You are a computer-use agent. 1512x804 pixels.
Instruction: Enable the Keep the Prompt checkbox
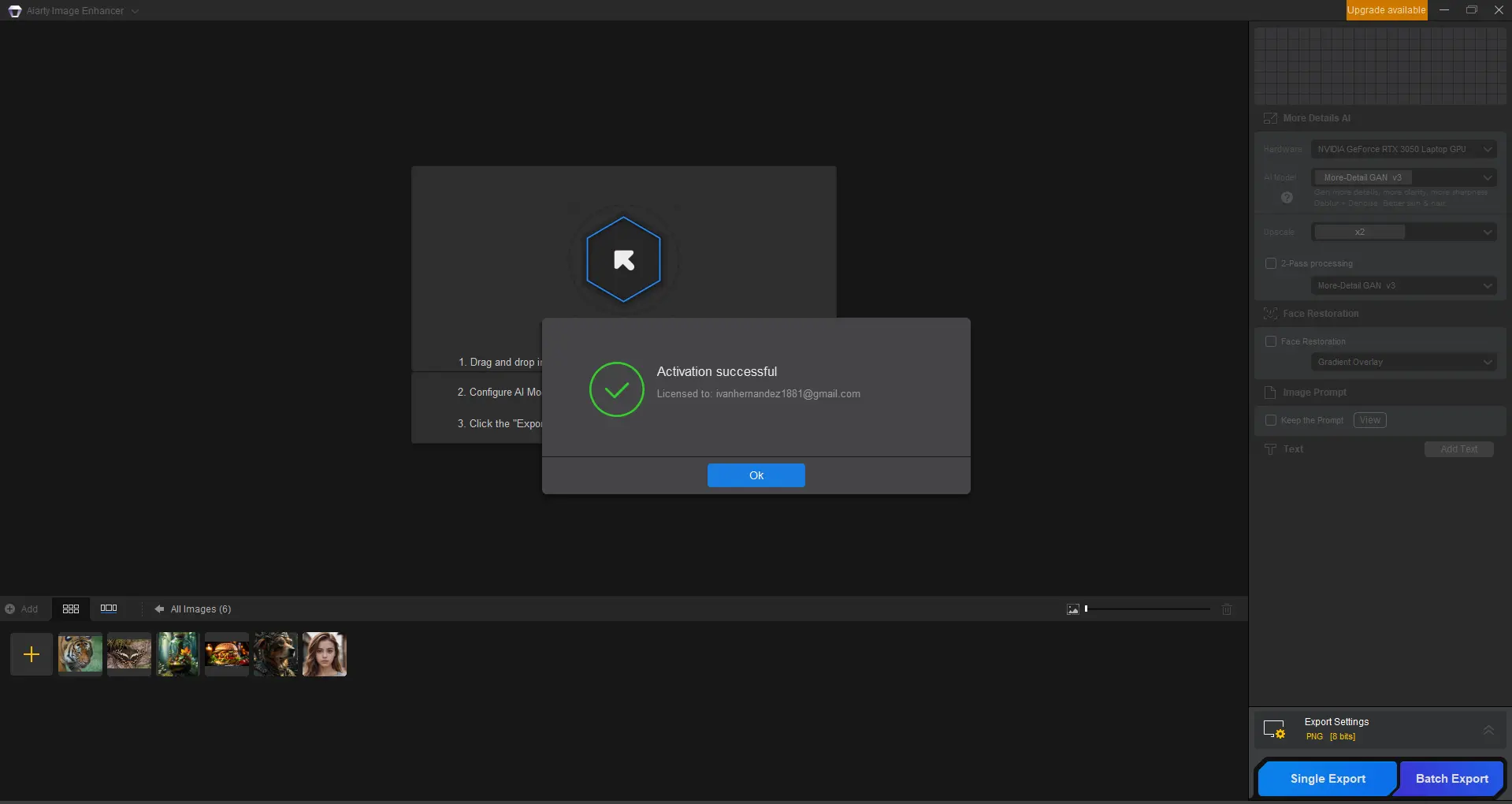(1270, 420)
